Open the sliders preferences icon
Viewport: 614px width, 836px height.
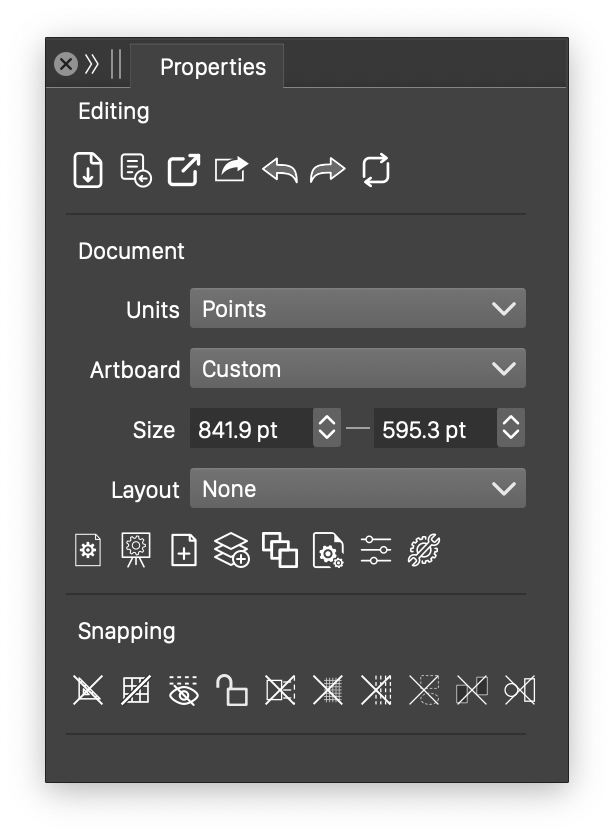pyautogui.click(x=376, y=550)
